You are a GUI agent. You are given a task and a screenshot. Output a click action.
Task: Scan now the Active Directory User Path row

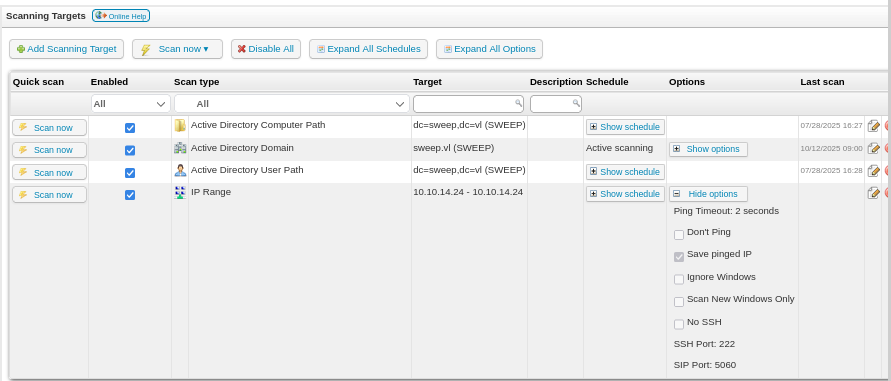49,172
